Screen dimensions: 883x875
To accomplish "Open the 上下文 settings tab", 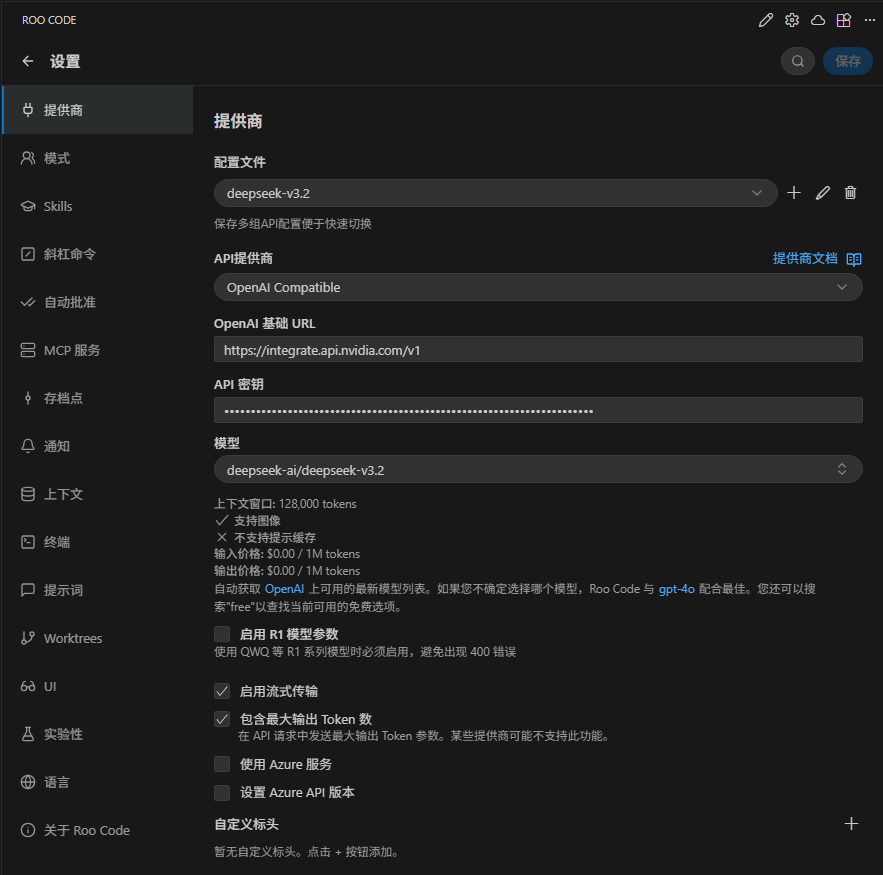I will click(x=97, y=494).
